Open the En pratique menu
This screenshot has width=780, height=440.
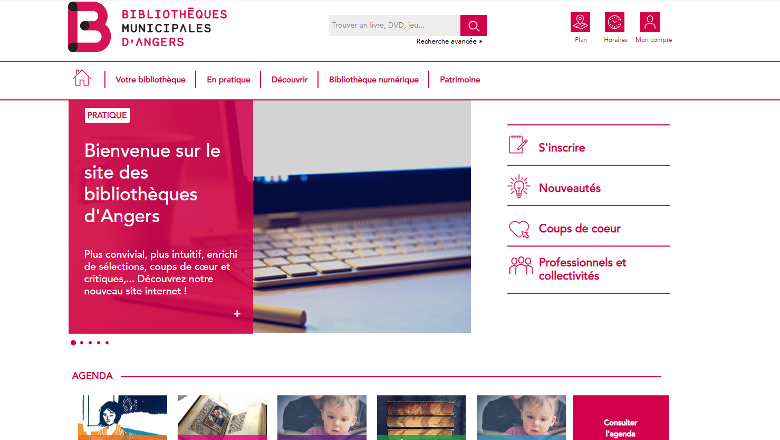click(x=228, y=80)
